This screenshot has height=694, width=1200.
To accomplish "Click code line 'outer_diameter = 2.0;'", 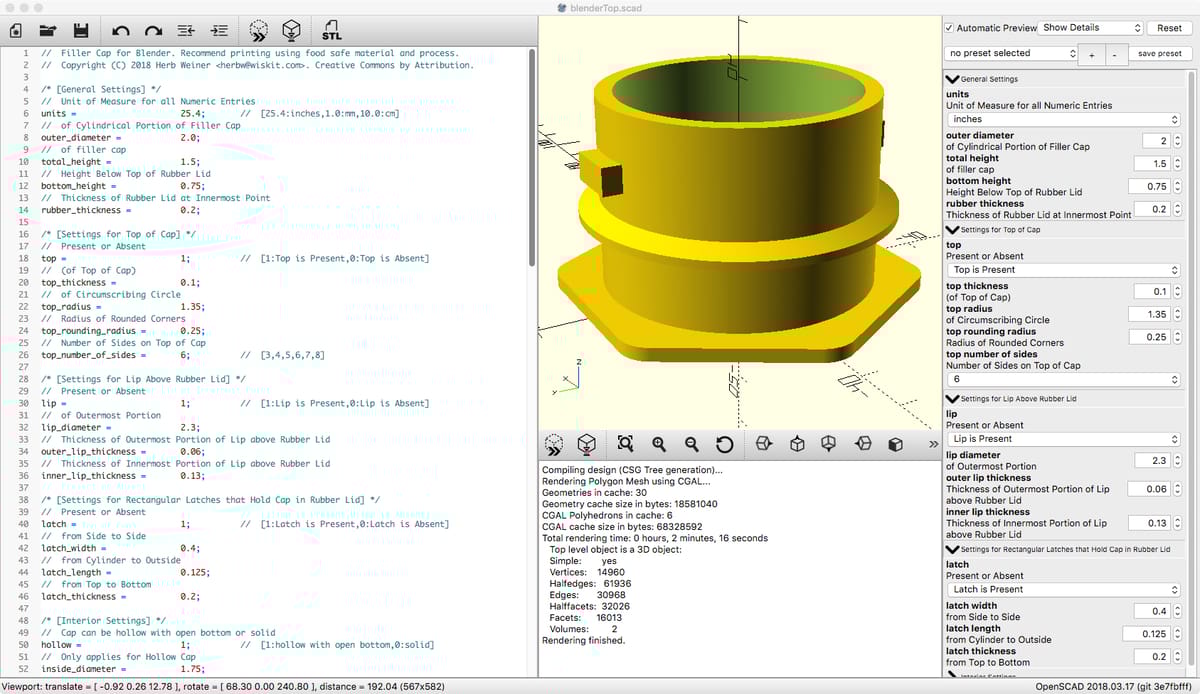I will point(120,138).
